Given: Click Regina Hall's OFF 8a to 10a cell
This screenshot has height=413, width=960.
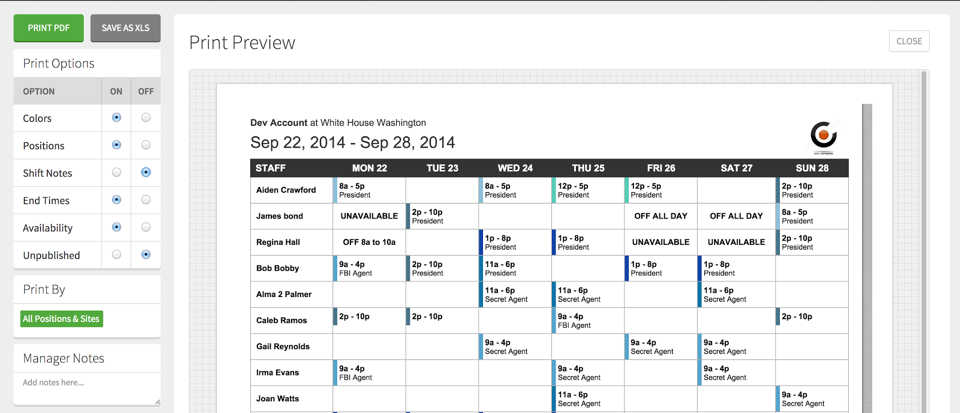Looking at the screenshot, I should pyautogui.click(x=369, y=242).
